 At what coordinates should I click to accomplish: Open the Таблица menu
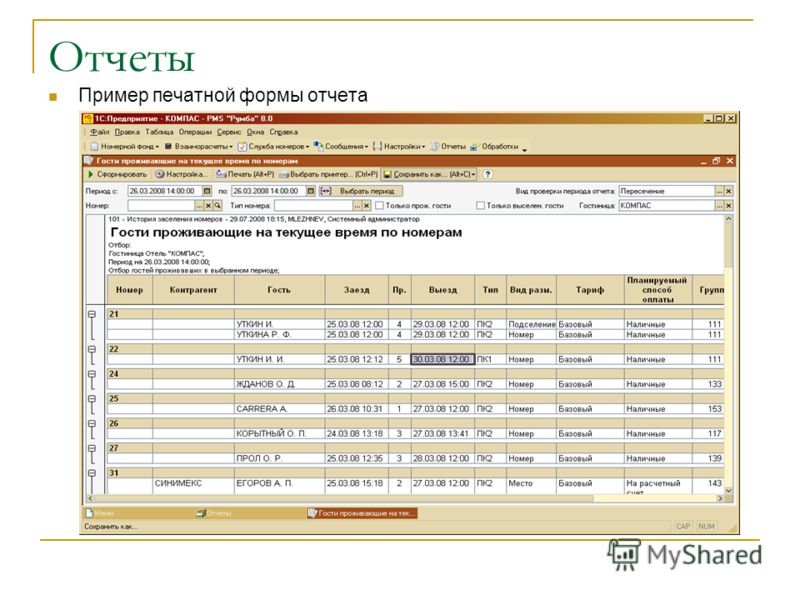coord(159,132)
